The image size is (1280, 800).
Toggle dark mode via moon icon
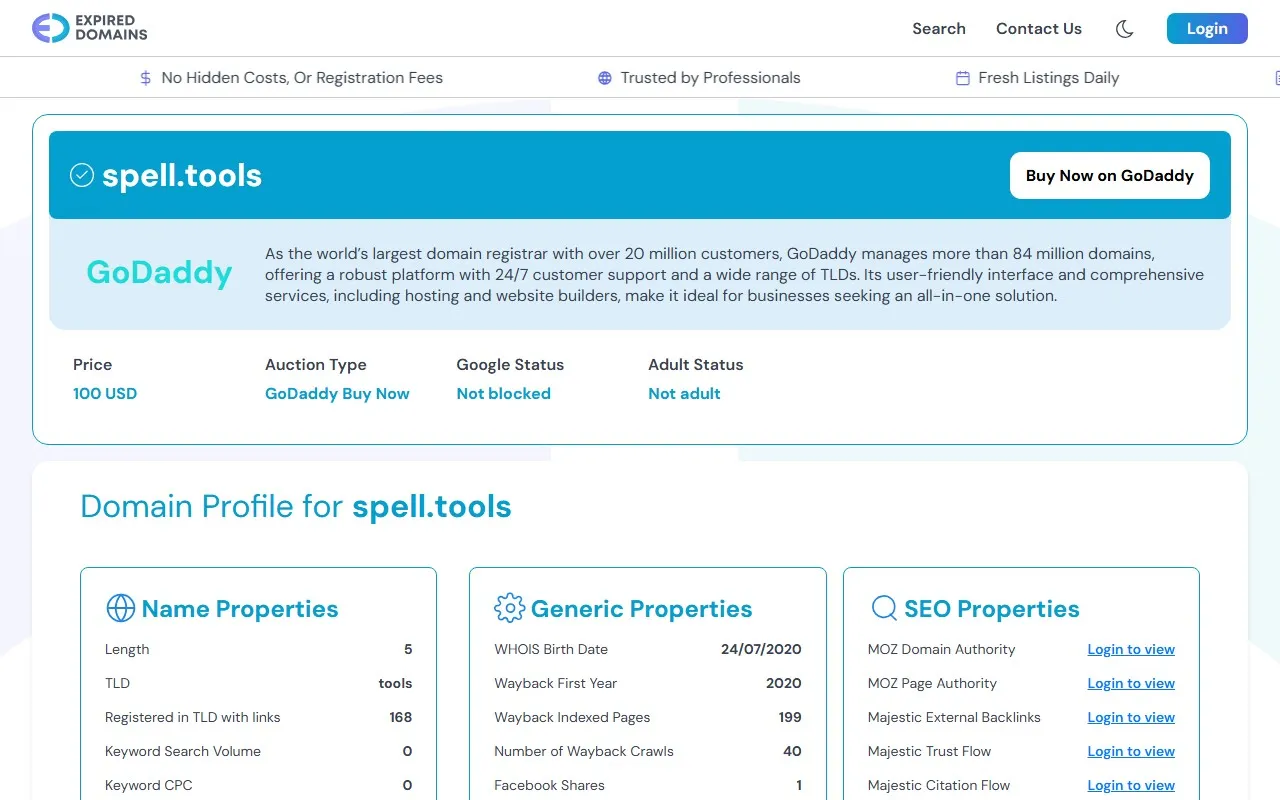(x=1124, y=29)
